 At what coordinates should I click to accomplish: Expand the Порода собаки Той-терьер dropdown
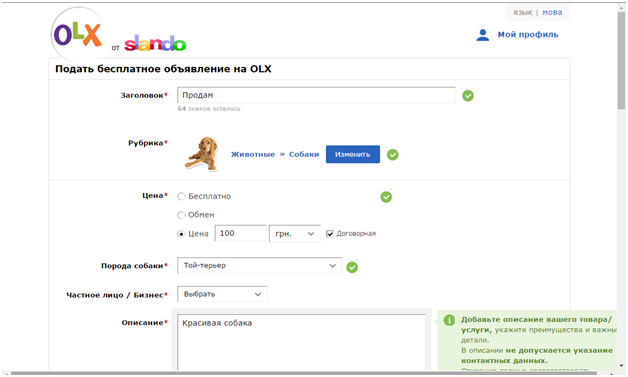pyautogui.click(x=259, y=266)
